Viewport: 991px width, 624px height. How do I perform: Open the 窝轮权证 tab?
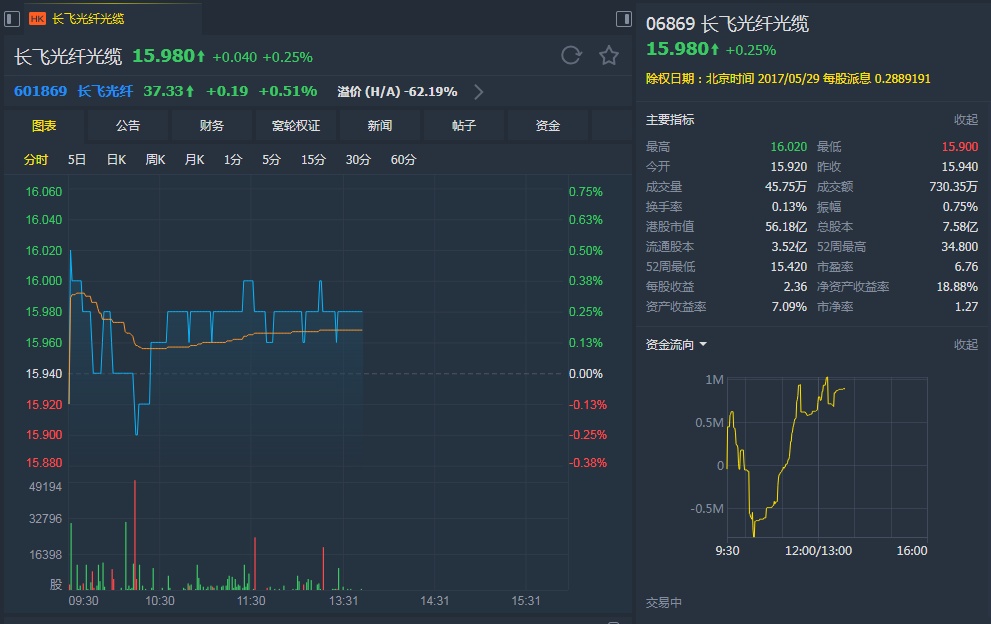(x=296, y=126)
